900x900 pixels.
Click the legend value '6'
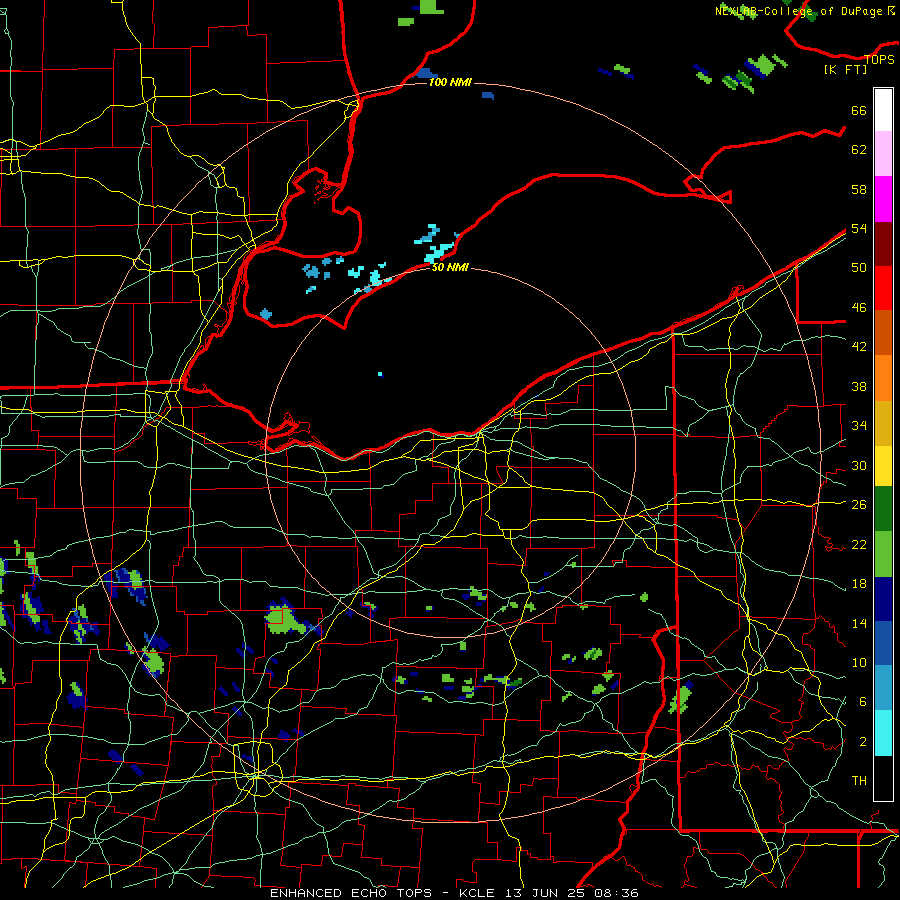(x=862, y=701)
